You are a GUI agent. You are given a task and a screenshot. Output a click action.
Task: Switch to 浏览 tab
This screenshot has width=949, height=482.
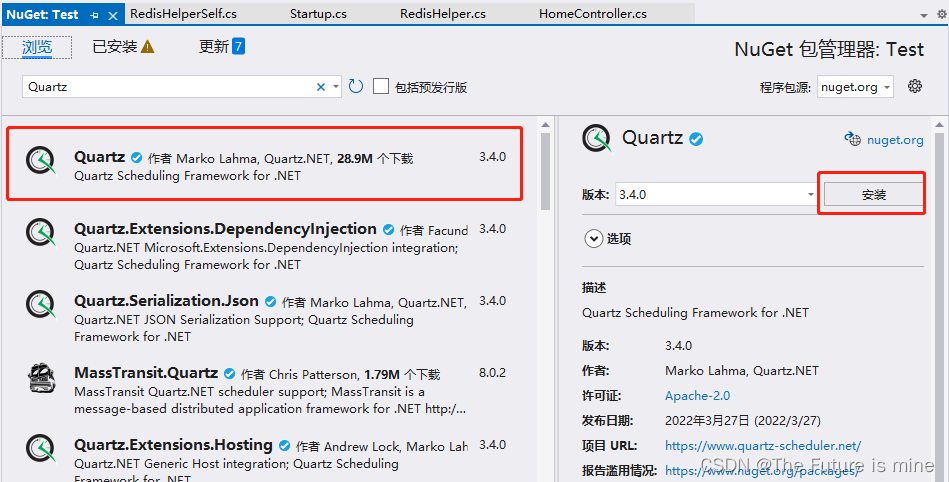(37, 47)
